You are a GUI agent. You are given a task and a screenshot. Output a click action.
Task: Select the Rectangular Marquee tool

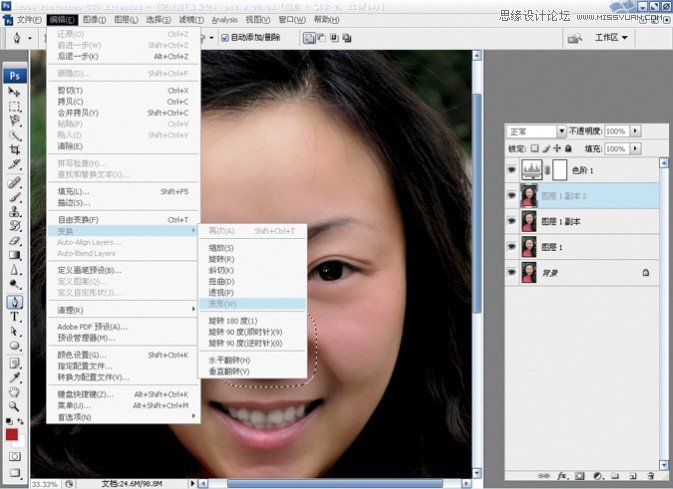click(14, 106)
